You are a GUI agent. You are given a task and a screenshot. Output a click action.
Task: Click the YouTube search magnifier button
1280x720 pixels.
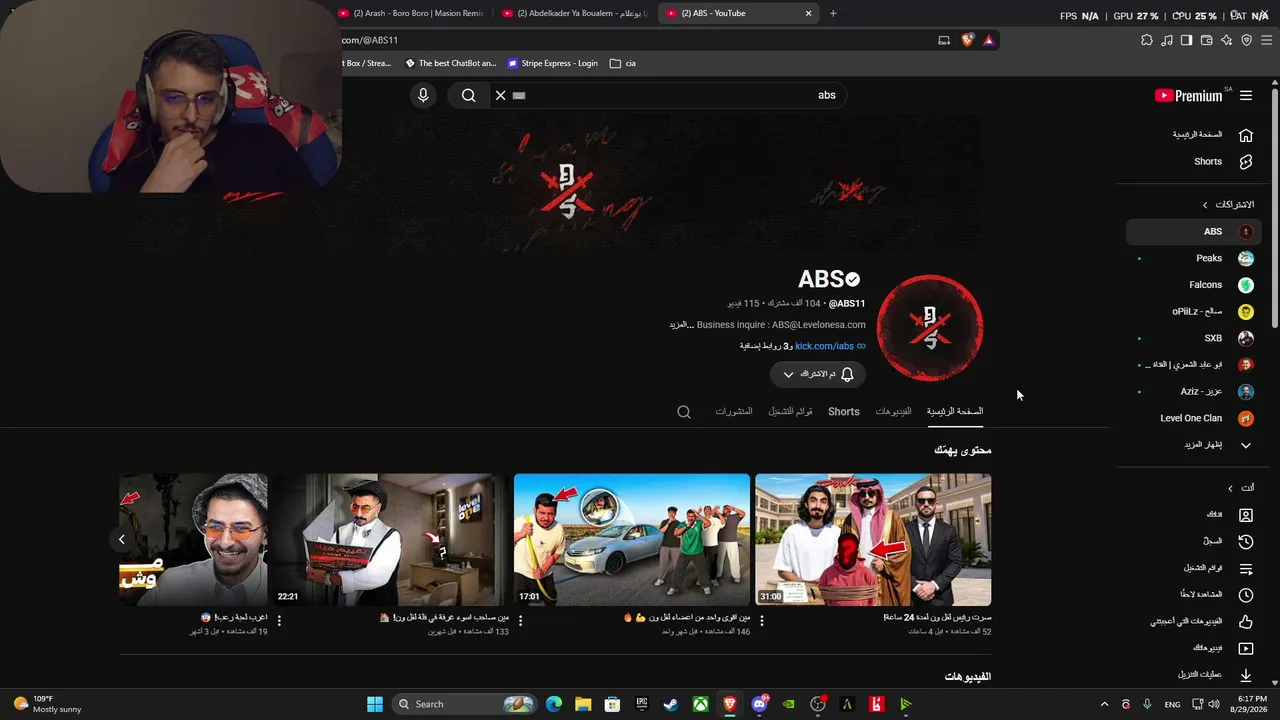point(468,95)
